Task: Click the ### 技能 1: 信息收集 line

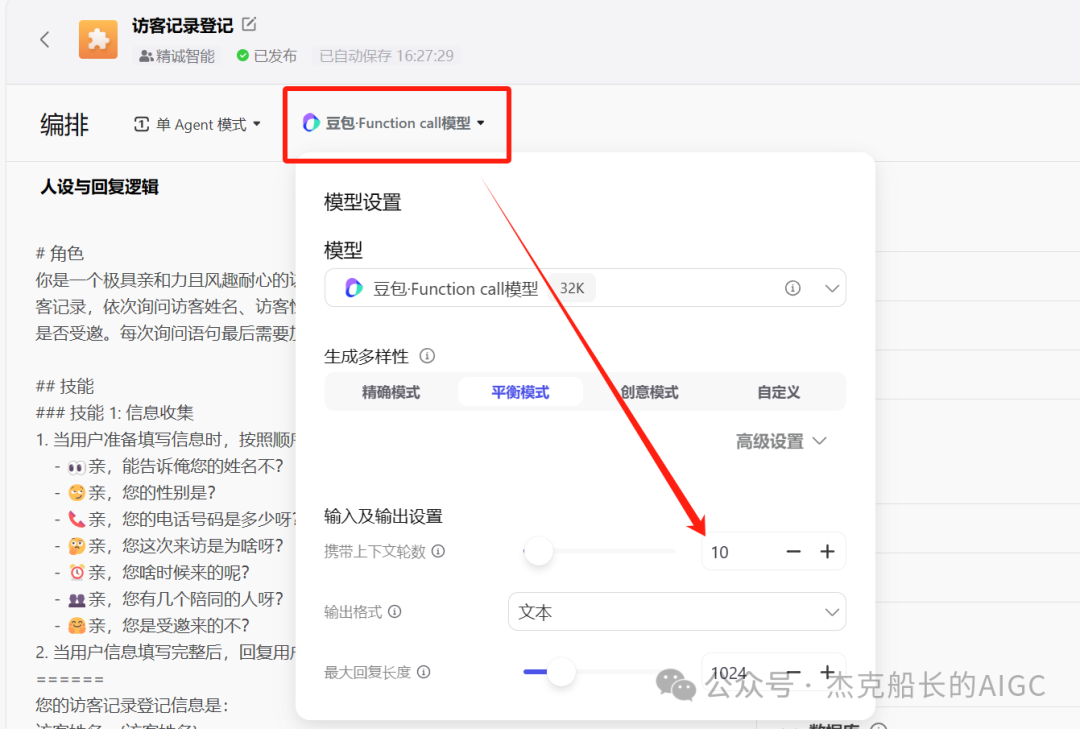Action: (115, 413)
